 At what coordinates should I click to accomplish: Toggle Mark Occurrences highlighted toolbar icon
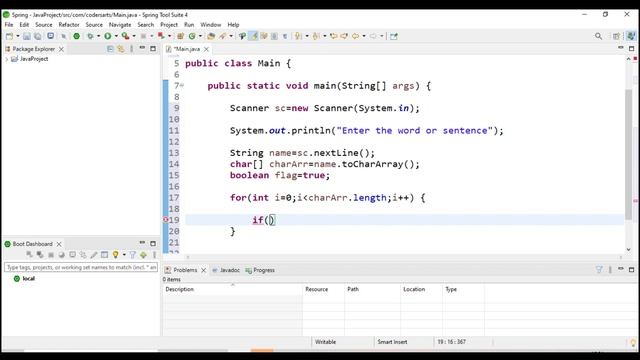tap(253, 36)
